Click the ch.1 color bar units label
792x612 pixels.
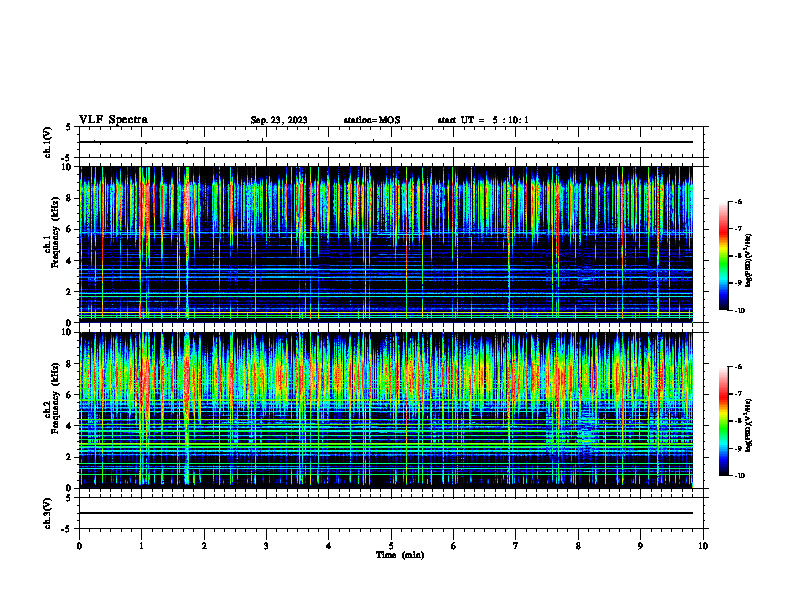[x=749, y=261]
